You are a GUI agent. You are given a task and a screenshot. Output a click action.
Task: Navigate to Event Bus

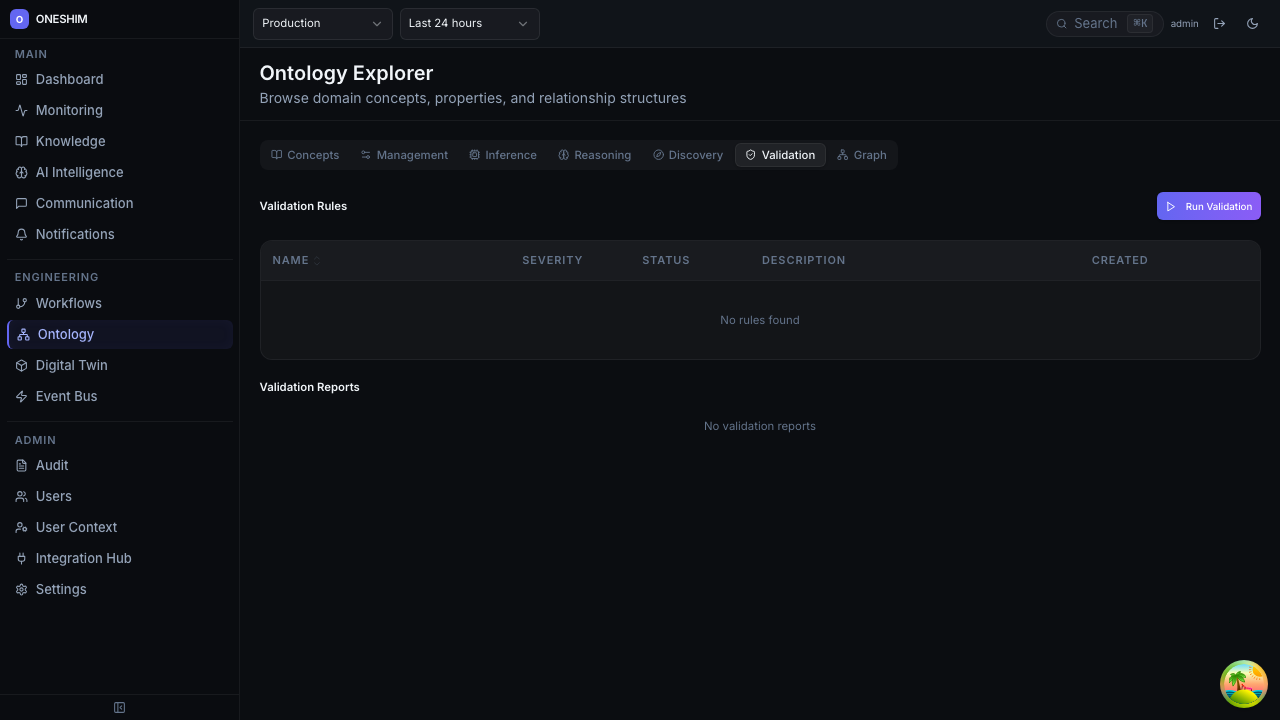click(x=66, y=396)
